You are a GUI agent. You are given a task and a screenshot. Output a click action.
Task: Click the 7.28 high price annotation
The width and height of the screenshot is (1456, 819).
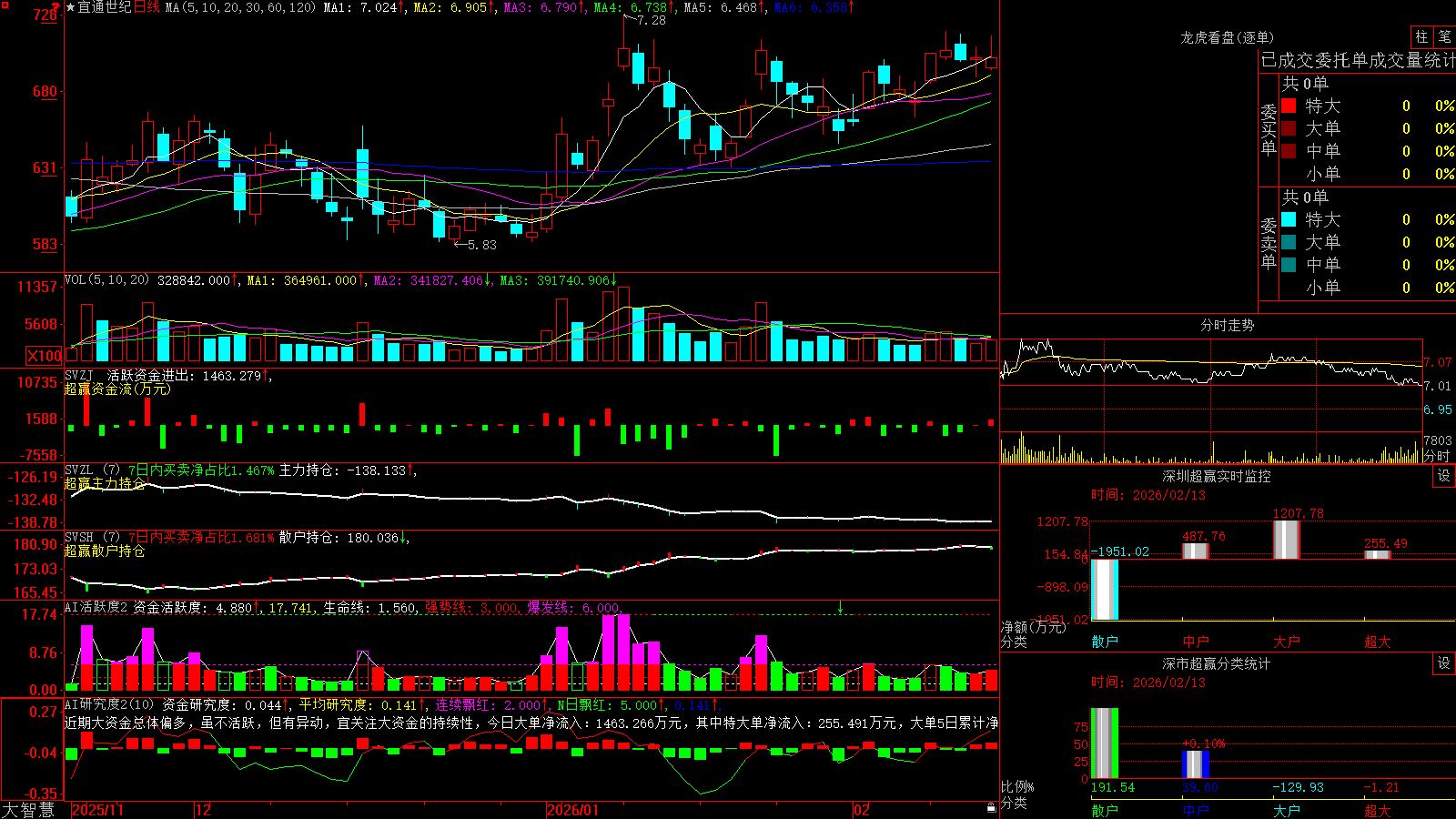coord(652,20)
